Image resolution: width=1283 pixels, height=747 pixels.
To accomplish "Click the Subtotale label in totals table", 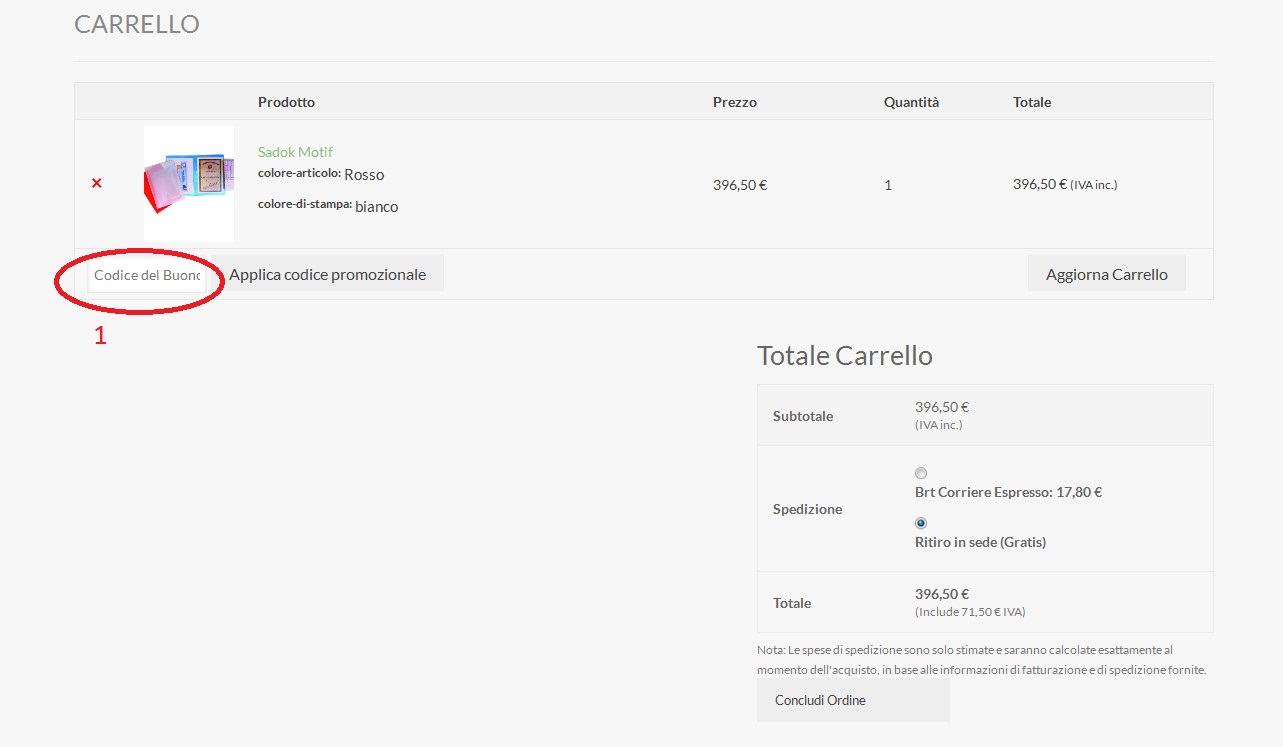I will pyautogui.click(x=803, y=416).
